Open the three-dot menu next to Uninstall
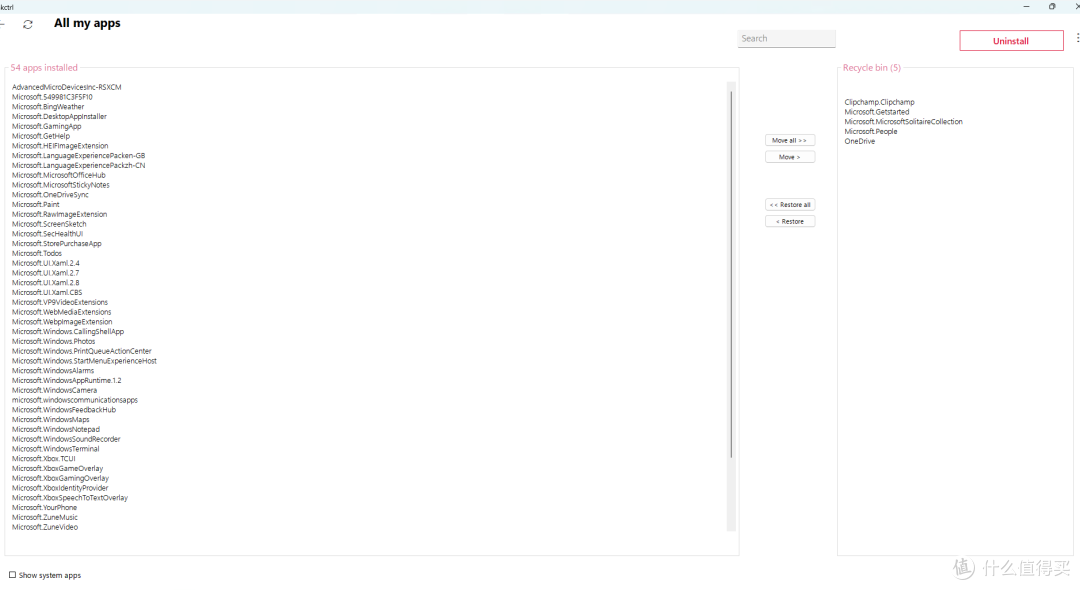 click(x=1077, y=38)
